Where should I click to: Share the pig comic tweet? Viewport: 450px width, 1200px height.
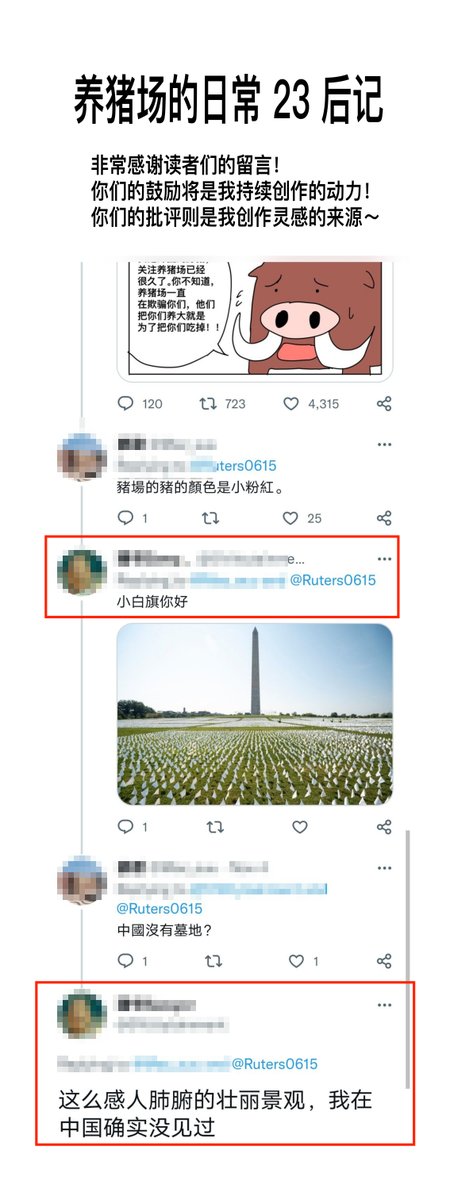(x=384, y=404)
